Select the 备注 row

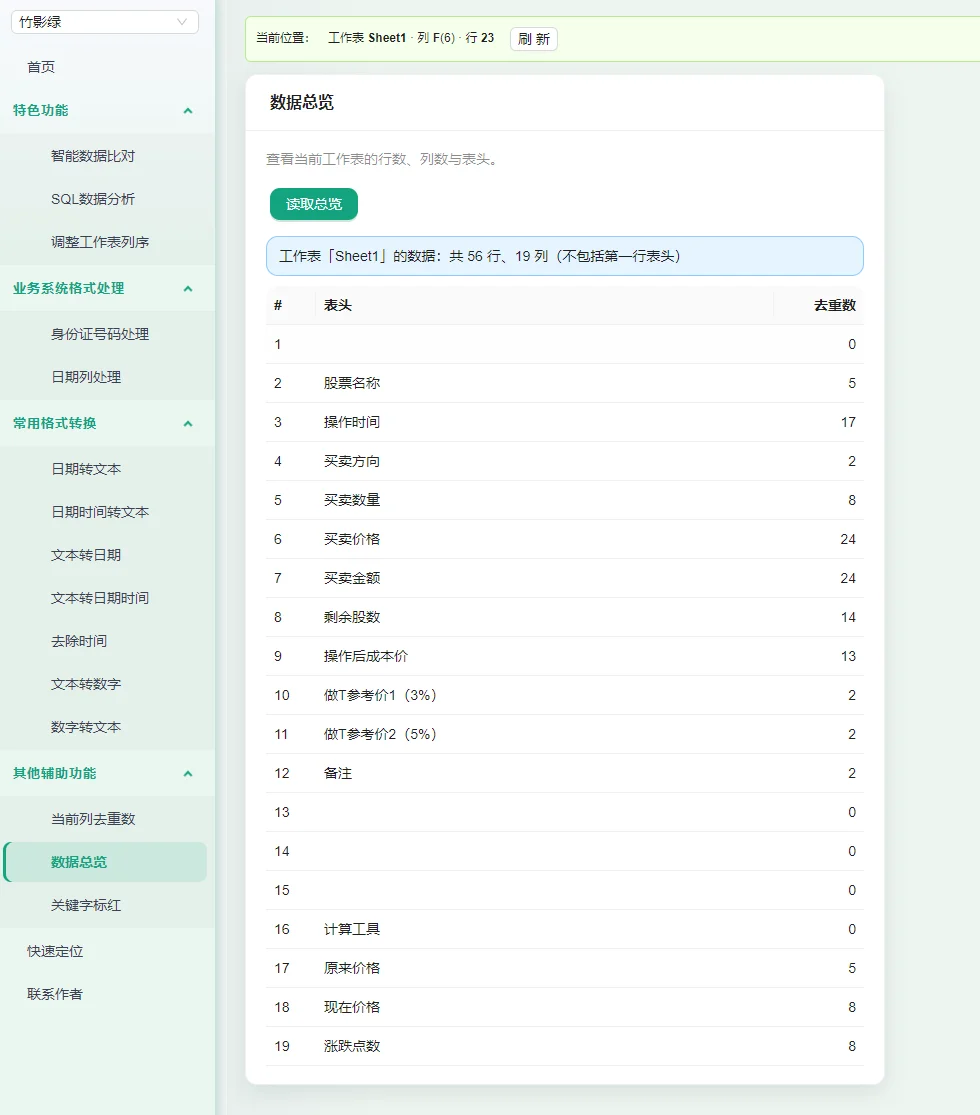[565, 773]
